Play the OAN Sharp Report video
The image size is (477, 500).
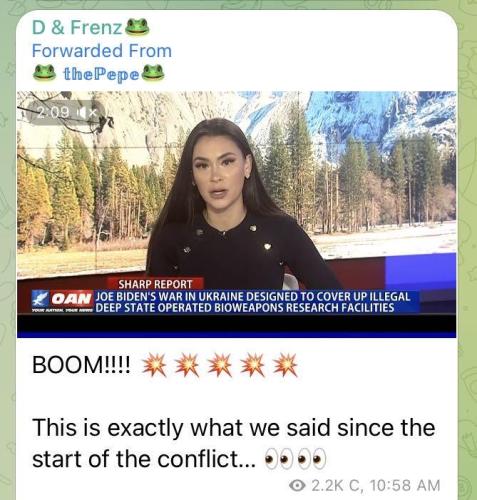[236, 214]
